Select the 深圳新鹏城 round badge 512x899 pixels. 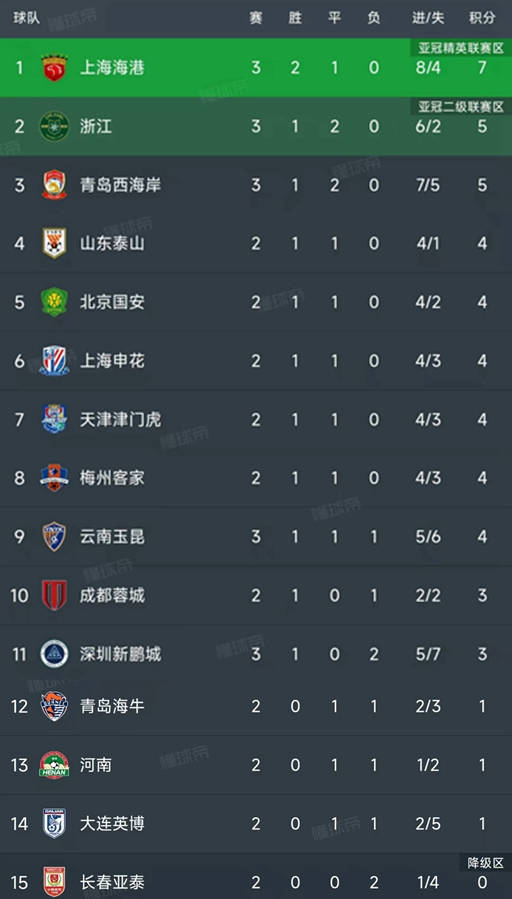pyautogui.click(x=54, y=654)
